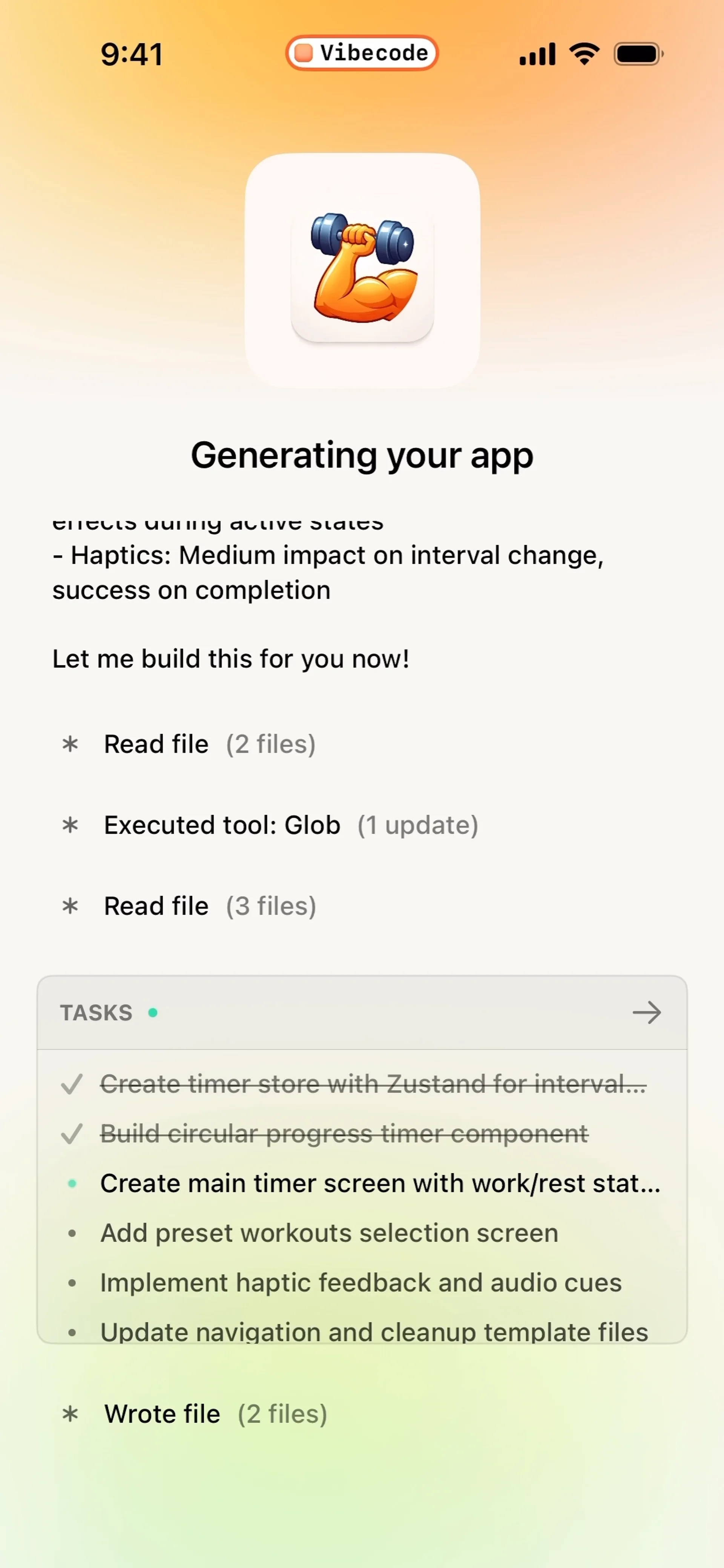Tap the Wi-Fi icon in status bar
The image size is (724, 1568).
pos(584,54)
